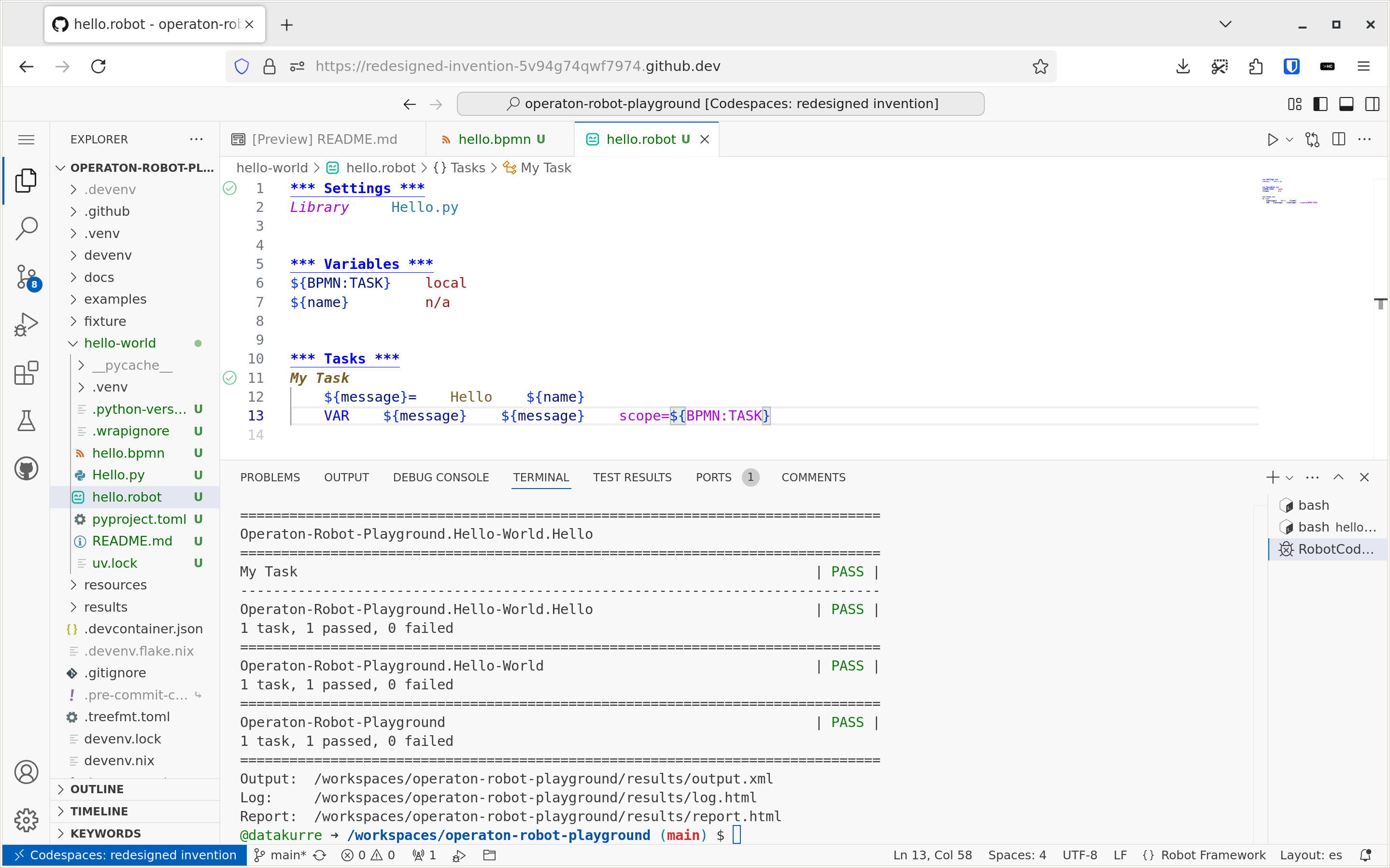Toggle the bottom panel visibility

1347,104
